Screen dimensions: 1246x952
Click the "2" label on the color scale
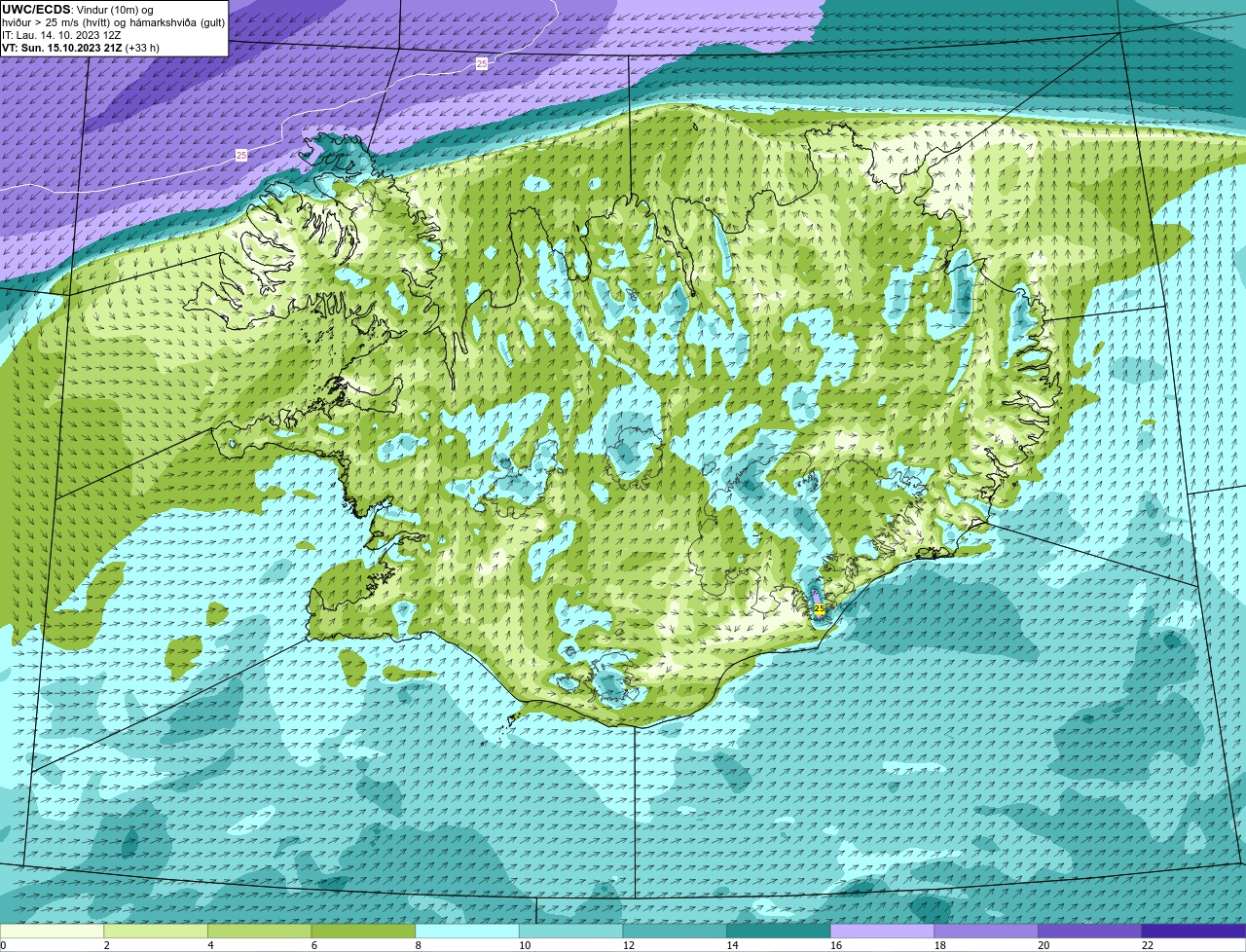tap(106, 945)
